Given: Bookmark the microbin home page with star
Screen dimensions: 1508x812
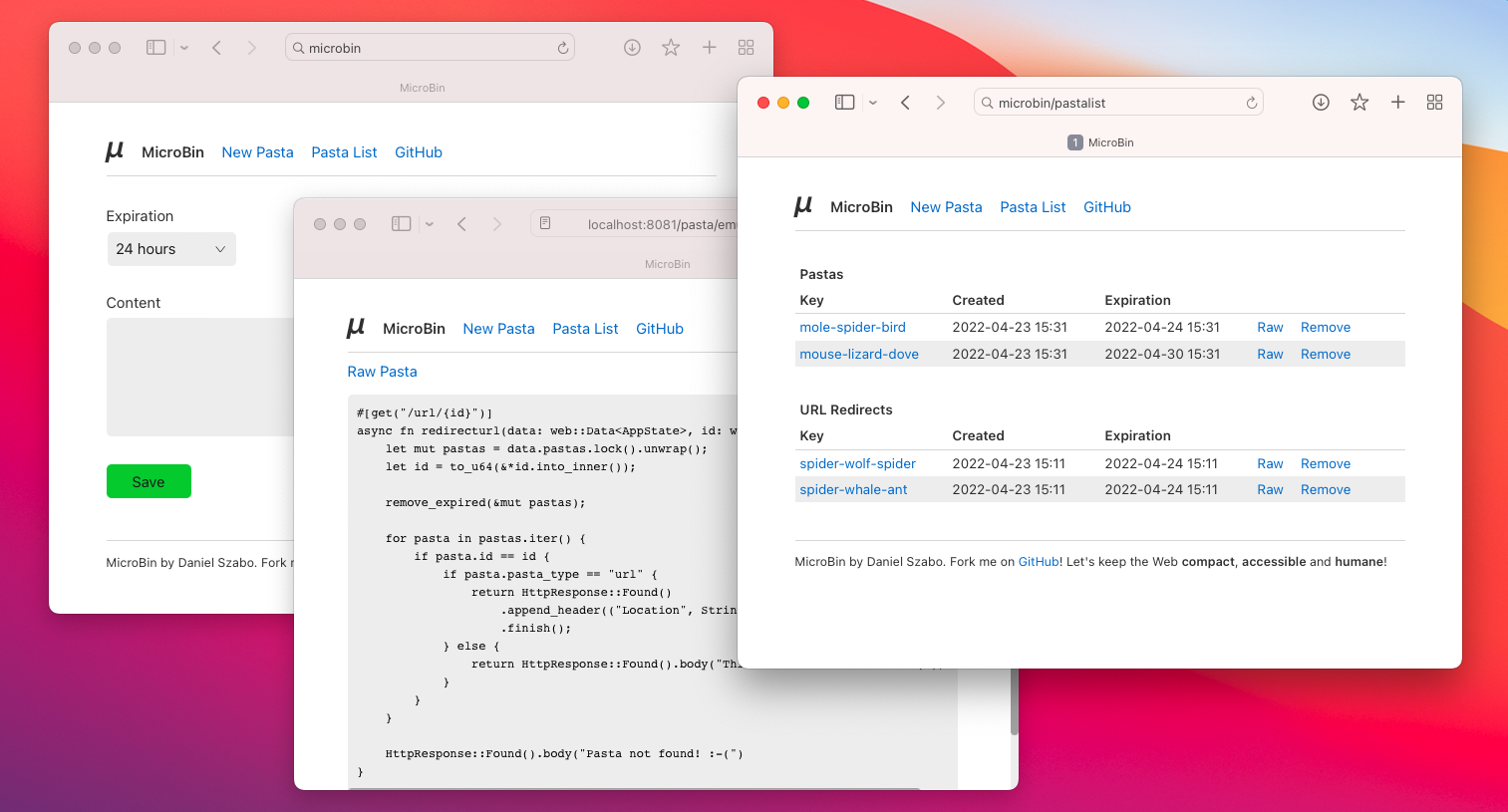Looking at the screenshot, I should 671,48.
